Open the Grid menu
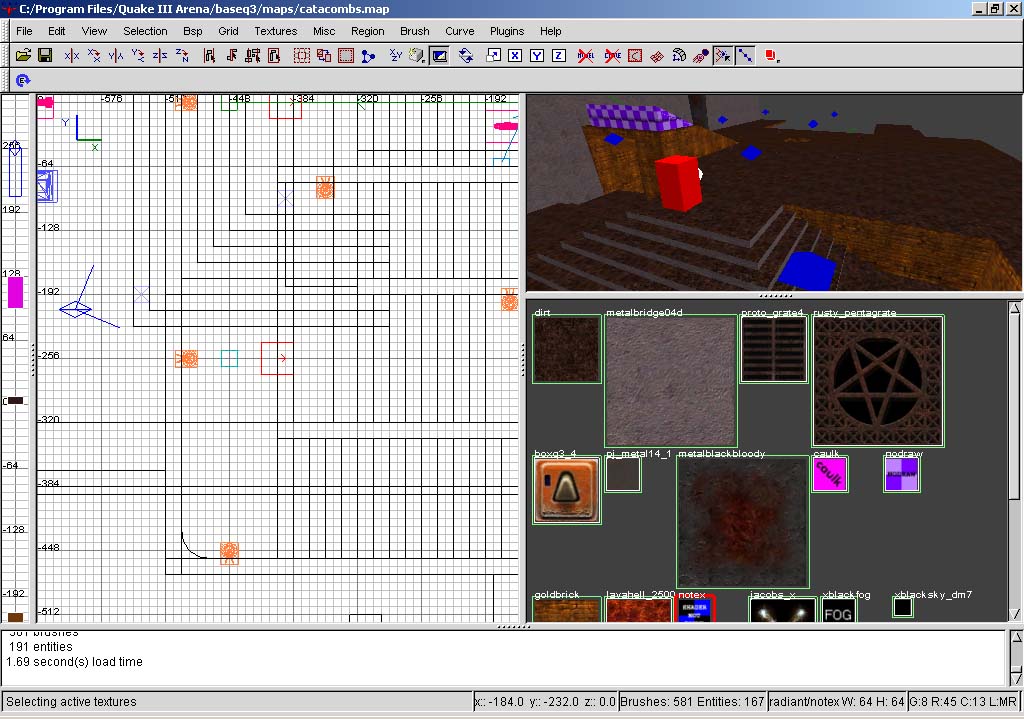Image resolution: width=1024 pixels, height=719 pixels. coord(228,31)
